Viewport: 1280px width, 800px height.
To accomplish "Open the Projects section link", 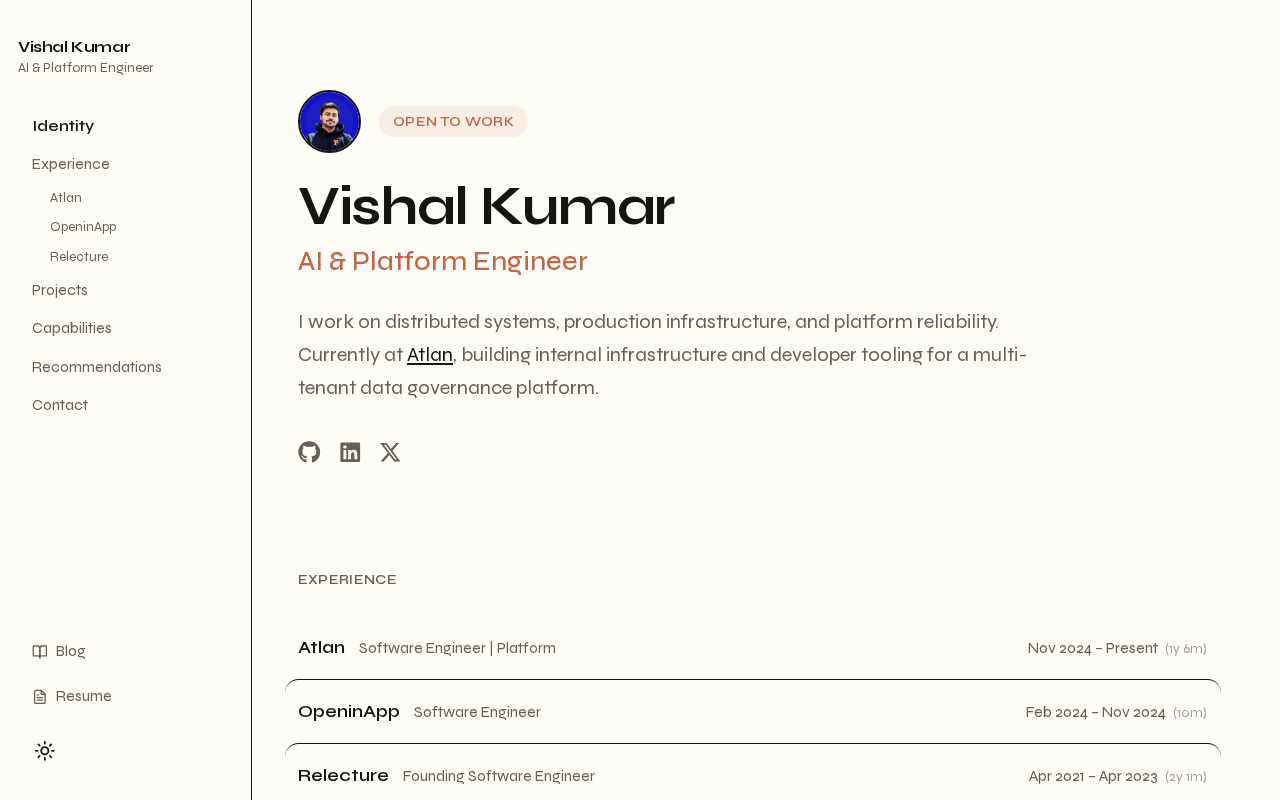I will click(x=60, y=290).
